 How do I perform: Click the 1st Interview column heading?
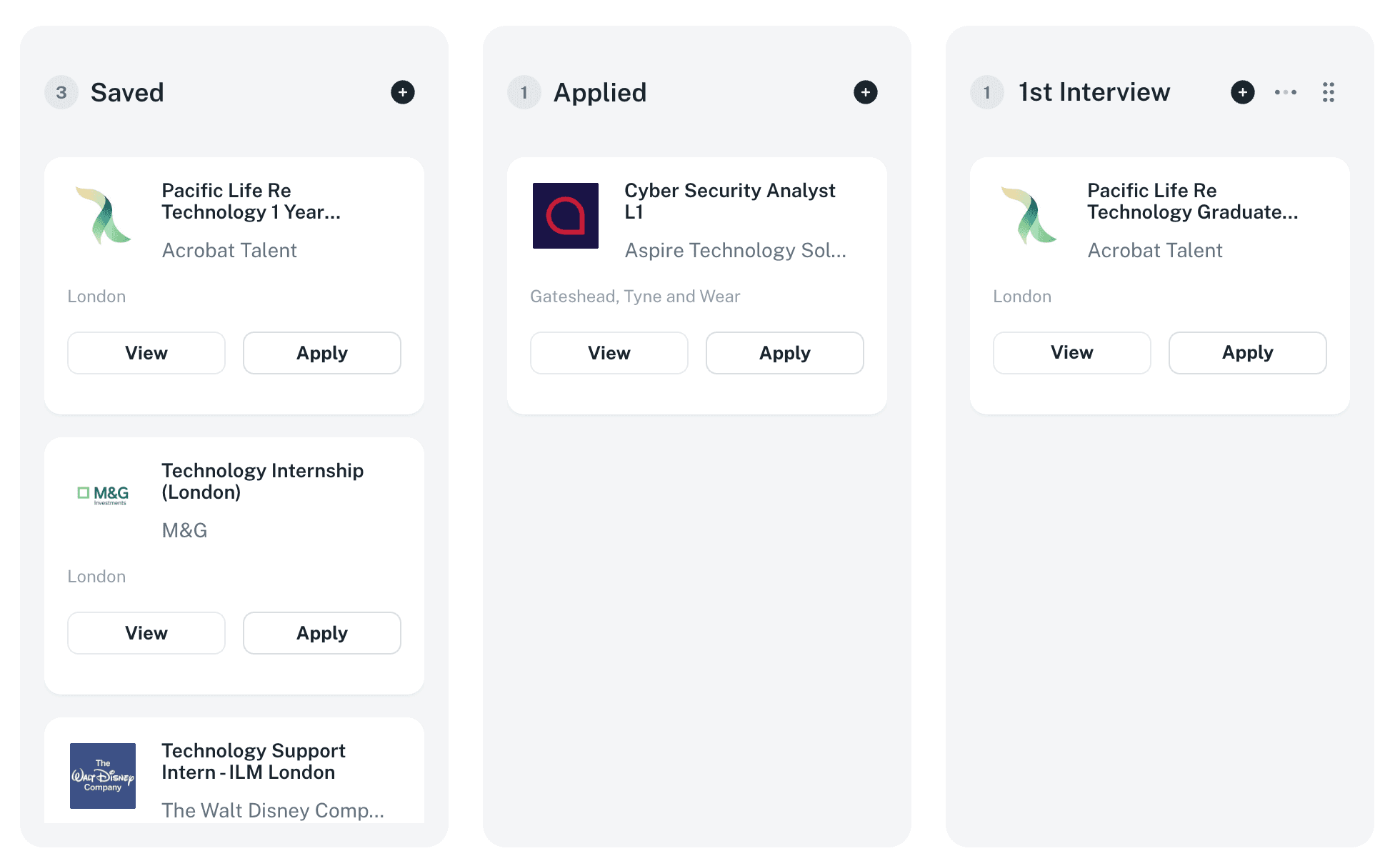point(1094,92)
